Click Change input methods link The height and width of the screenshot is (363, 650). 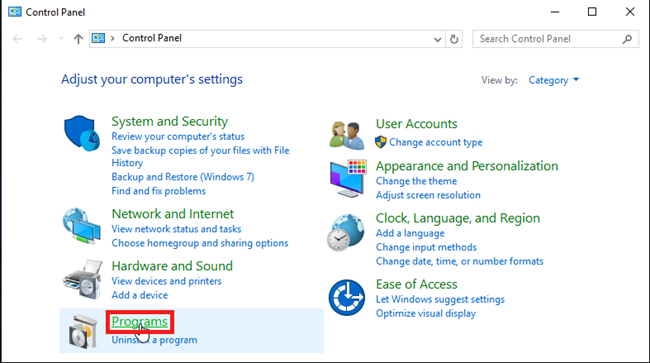[x=426, y=247]
